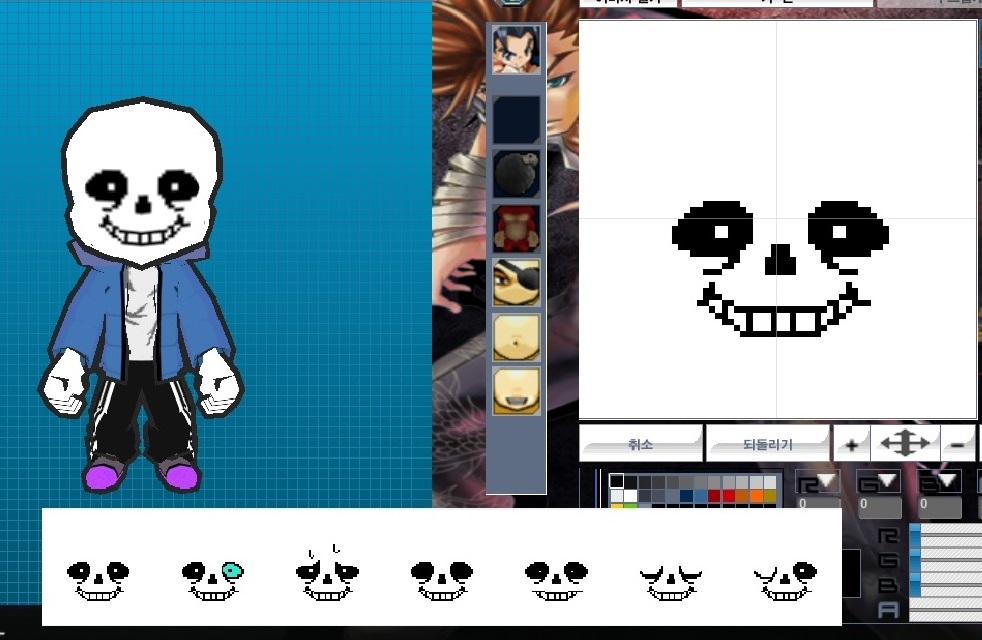This screenshot has width=982, height=640.
Task: Click the 취소 (cancel) button
Action: (640, 443)
